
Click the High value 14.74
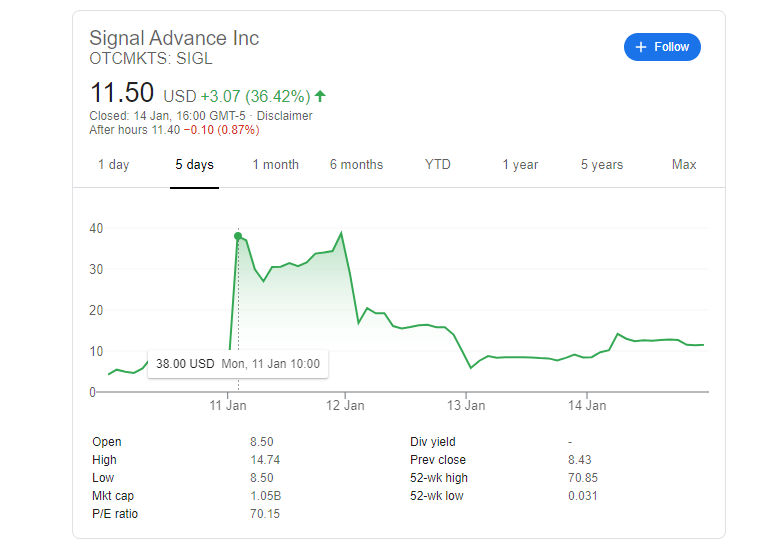tap(265, 460)
